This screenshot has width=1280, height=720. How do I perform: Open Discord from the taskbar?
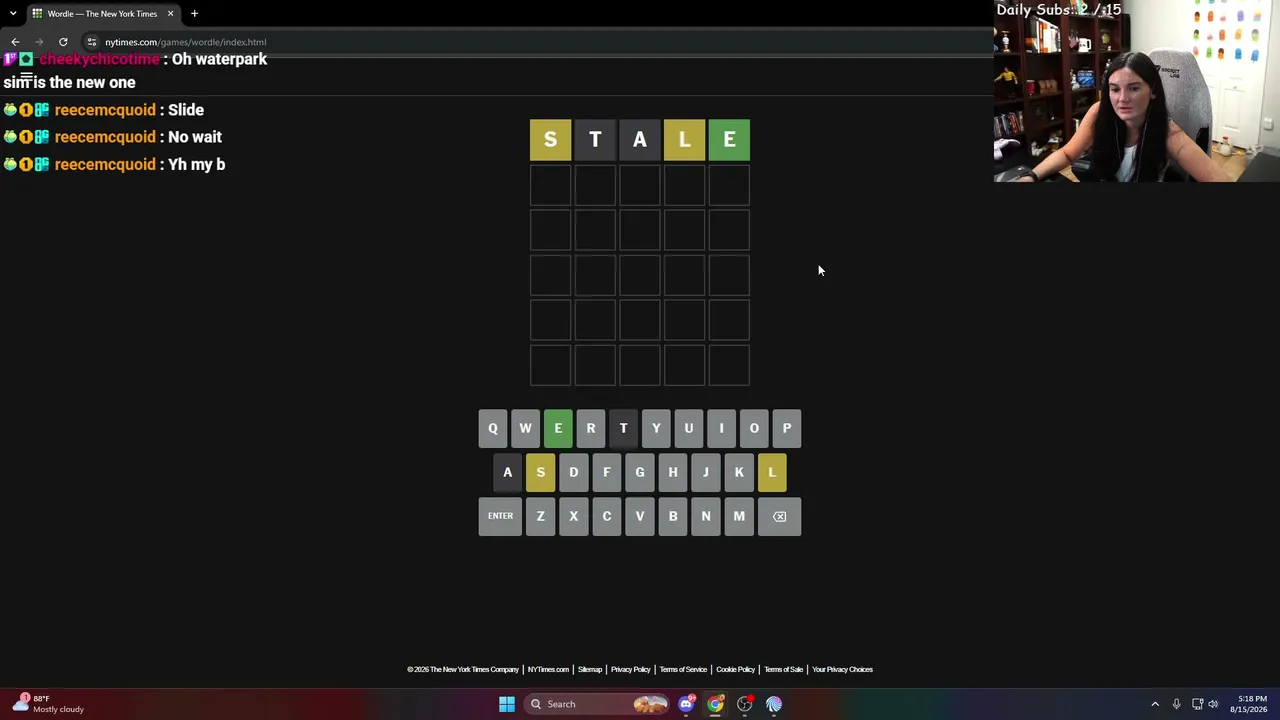click(x=686, y=704)
